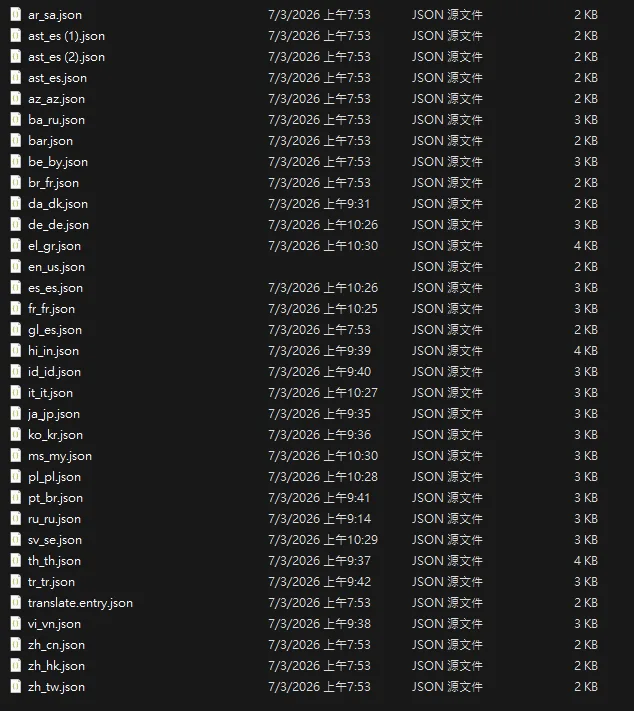The image size is (634, 711).
Task: Click the modified date of sv_se.json
Action: point(322,540)
